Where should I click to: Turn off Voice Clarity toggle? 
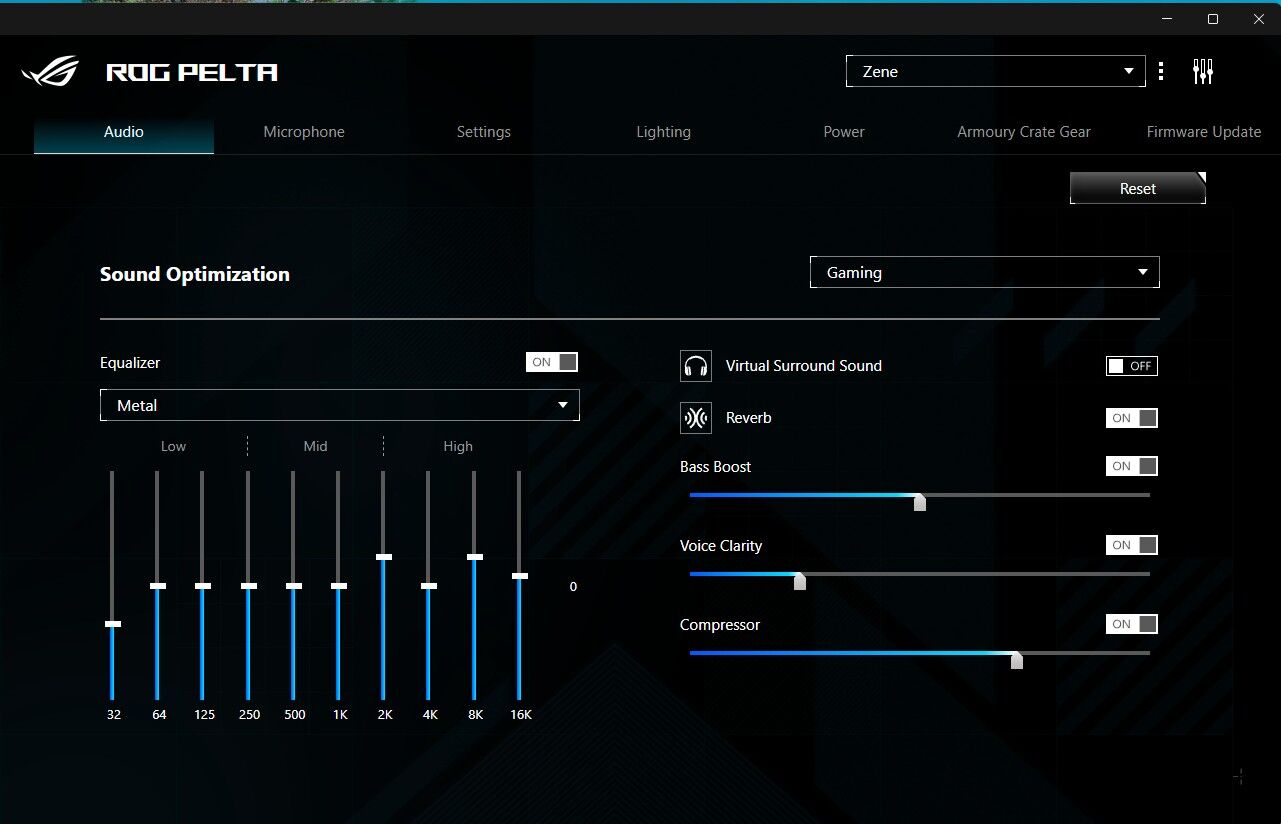(1132, 545)
